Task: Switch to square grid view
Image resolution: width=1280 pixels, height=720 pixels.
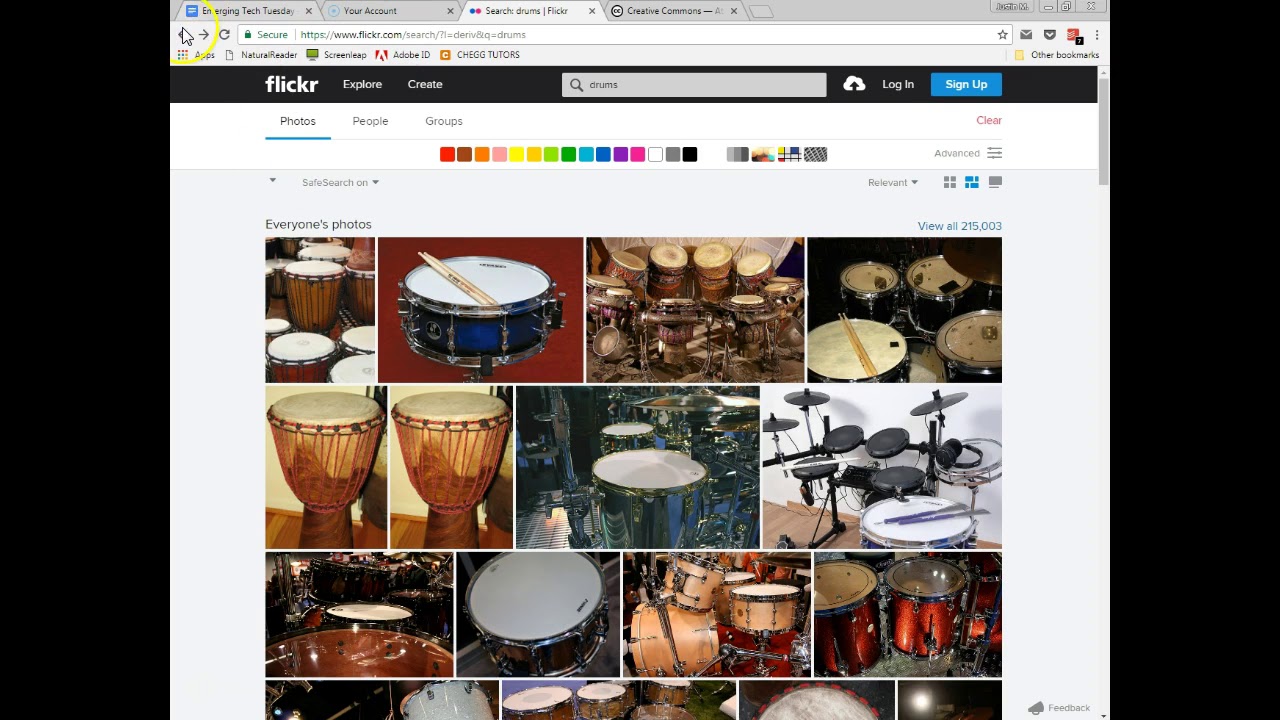Action: point(950,182)
